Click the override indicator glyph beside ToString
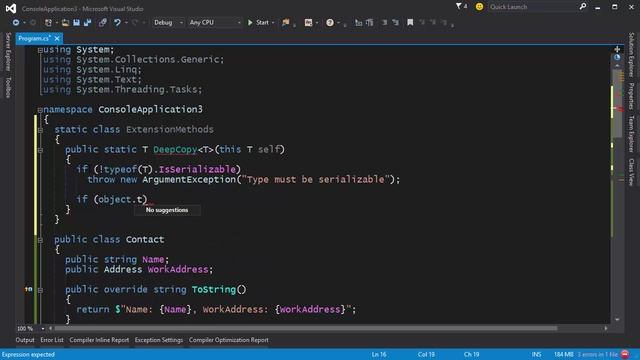Screen dimensions: 640x360 pos(28,289)
